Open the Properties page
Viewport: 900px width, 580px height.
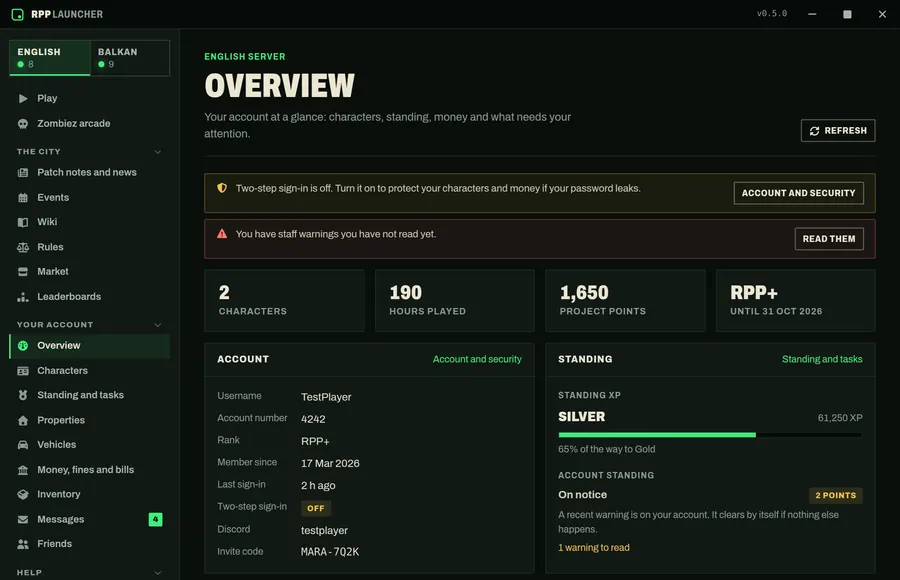(x=90, y=420)
